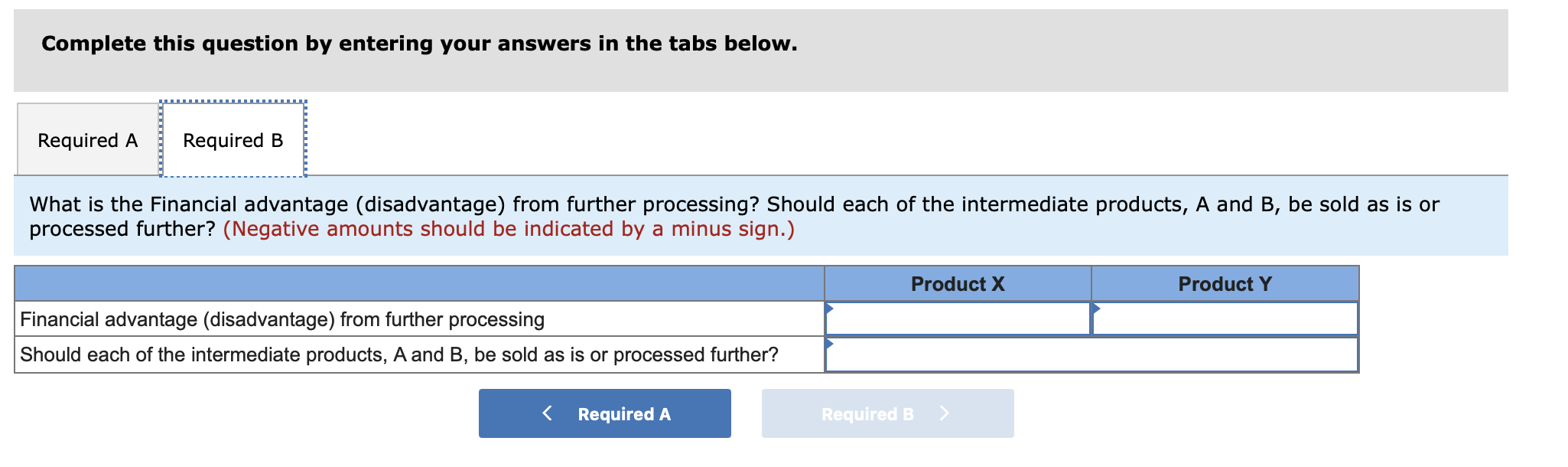Switch to the Required A tab
Screen dimensions: 1568x467
pos(87,139)
